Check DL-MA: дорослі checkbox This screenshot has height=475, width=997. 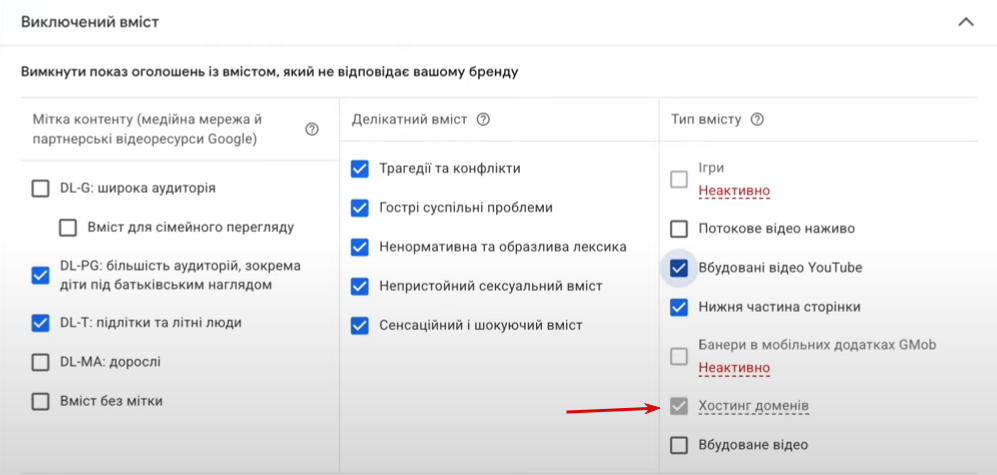tap(40, 362)
